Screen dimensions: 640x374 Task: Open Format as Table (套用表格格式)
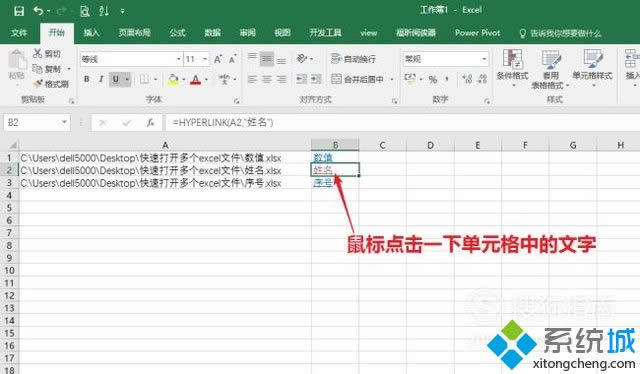pos(550,69)
